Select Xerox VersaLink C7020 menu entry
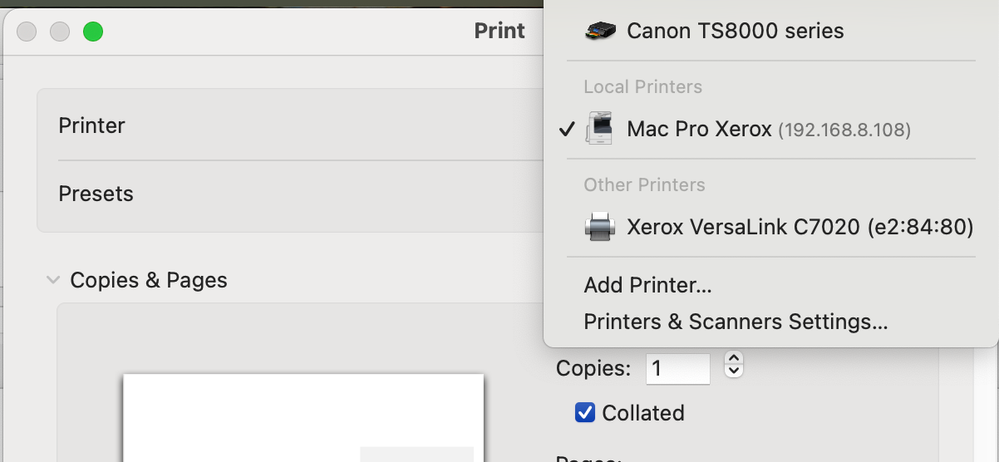The height and width of the screenshot is (462, 999). 800,227
